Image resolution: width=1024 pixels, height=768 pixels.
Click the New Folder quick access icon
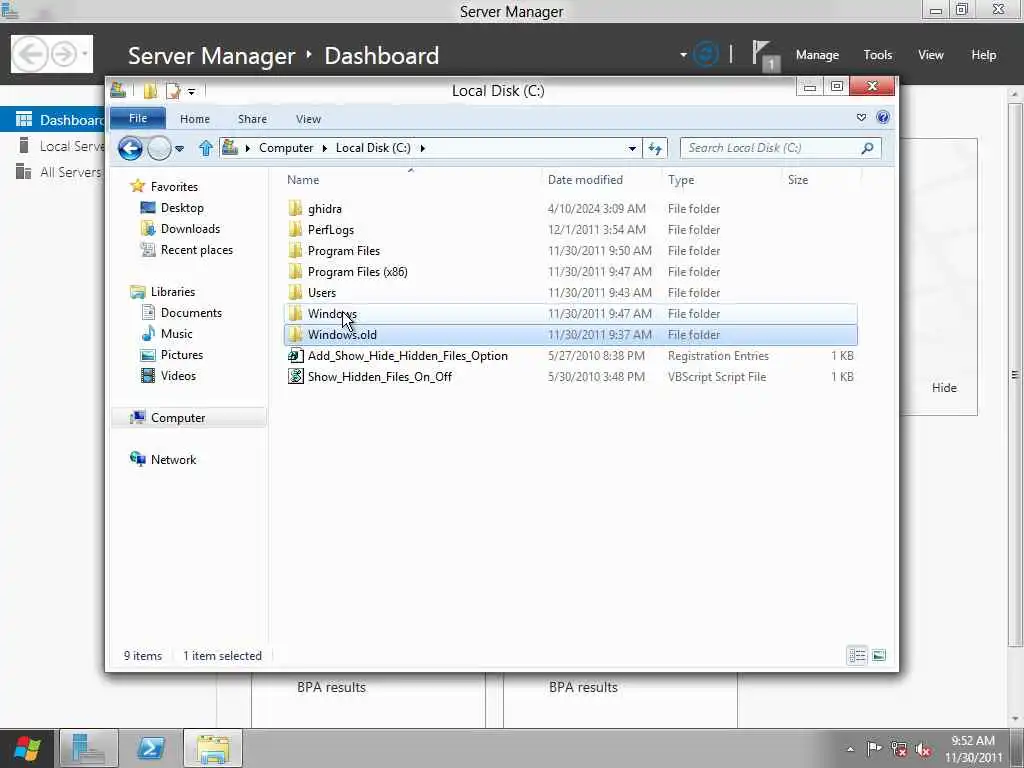click(151, 91)
